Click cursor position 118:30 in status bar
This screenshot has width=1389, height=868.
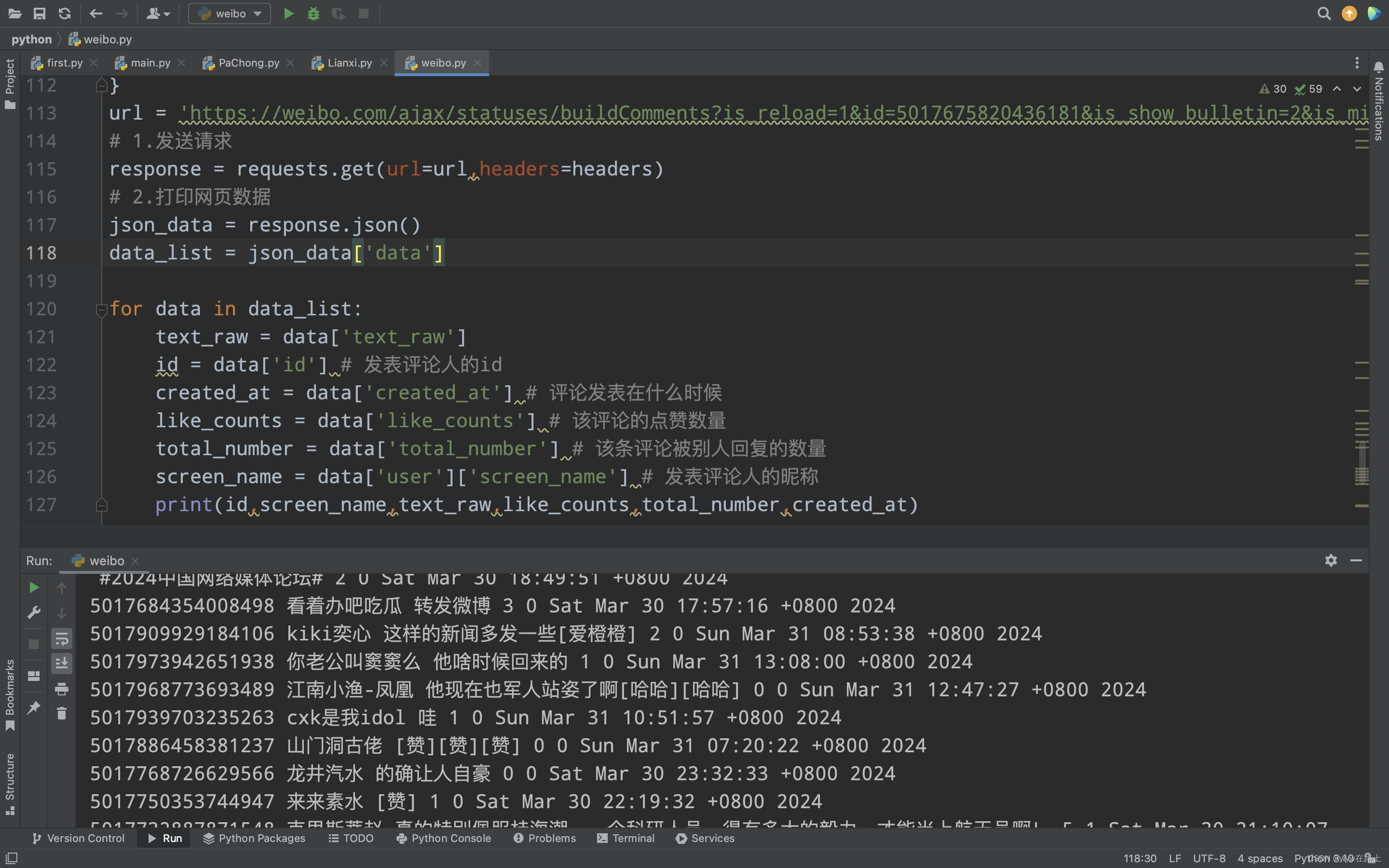pyautogui.click(x=1139, y=858)
